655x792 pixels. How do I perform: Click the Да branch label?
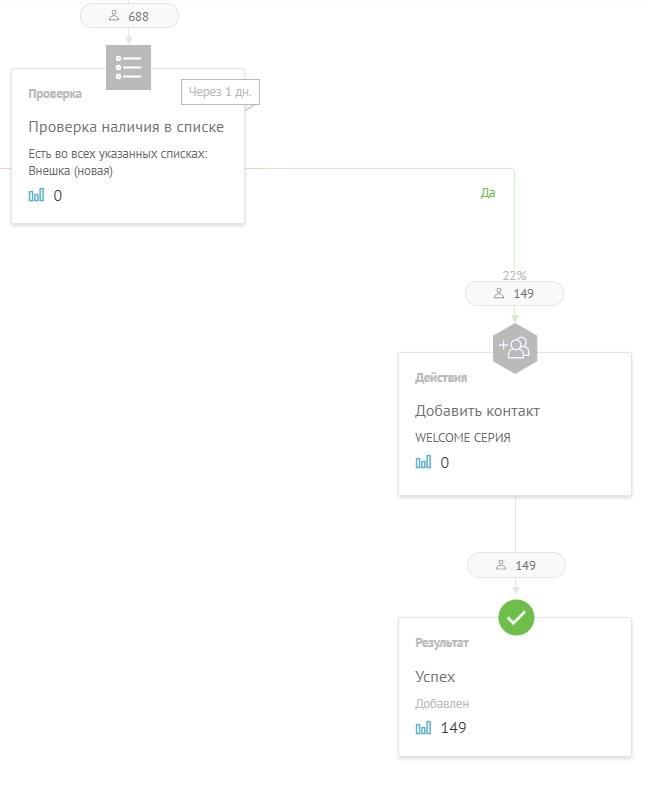pos(488,192)
